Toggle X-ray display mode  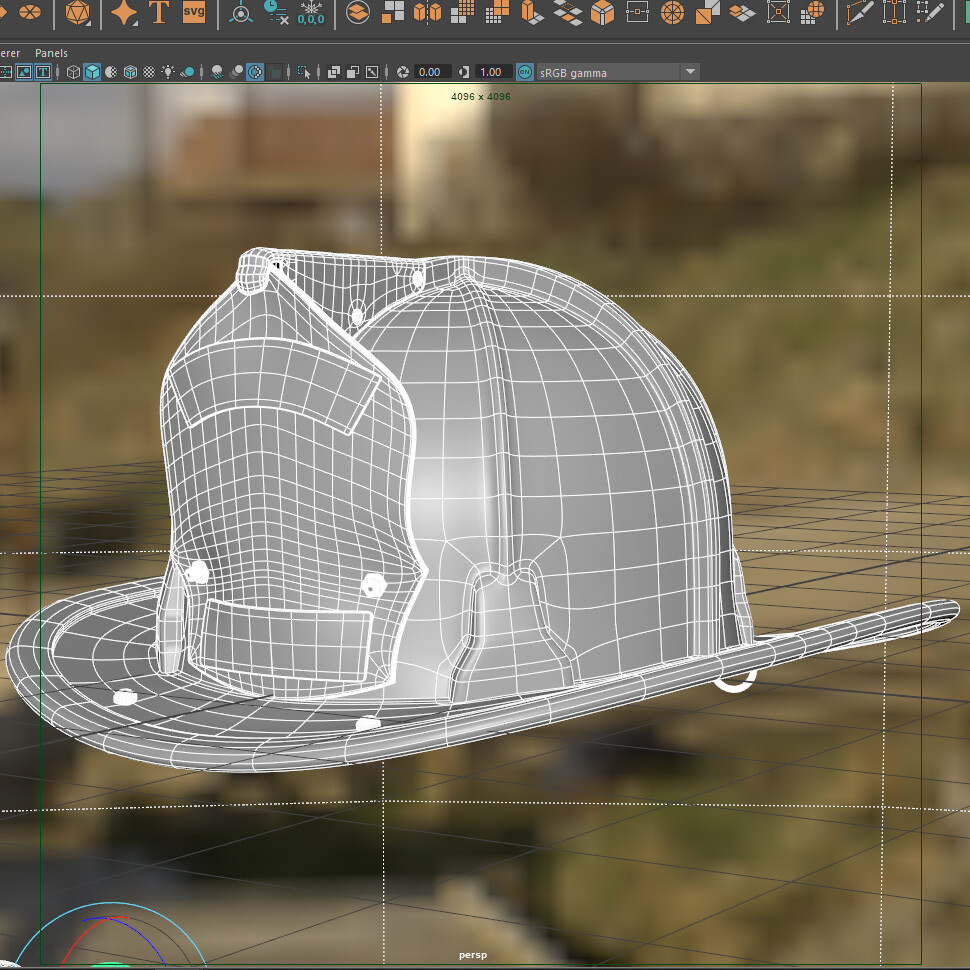(254, 71)
